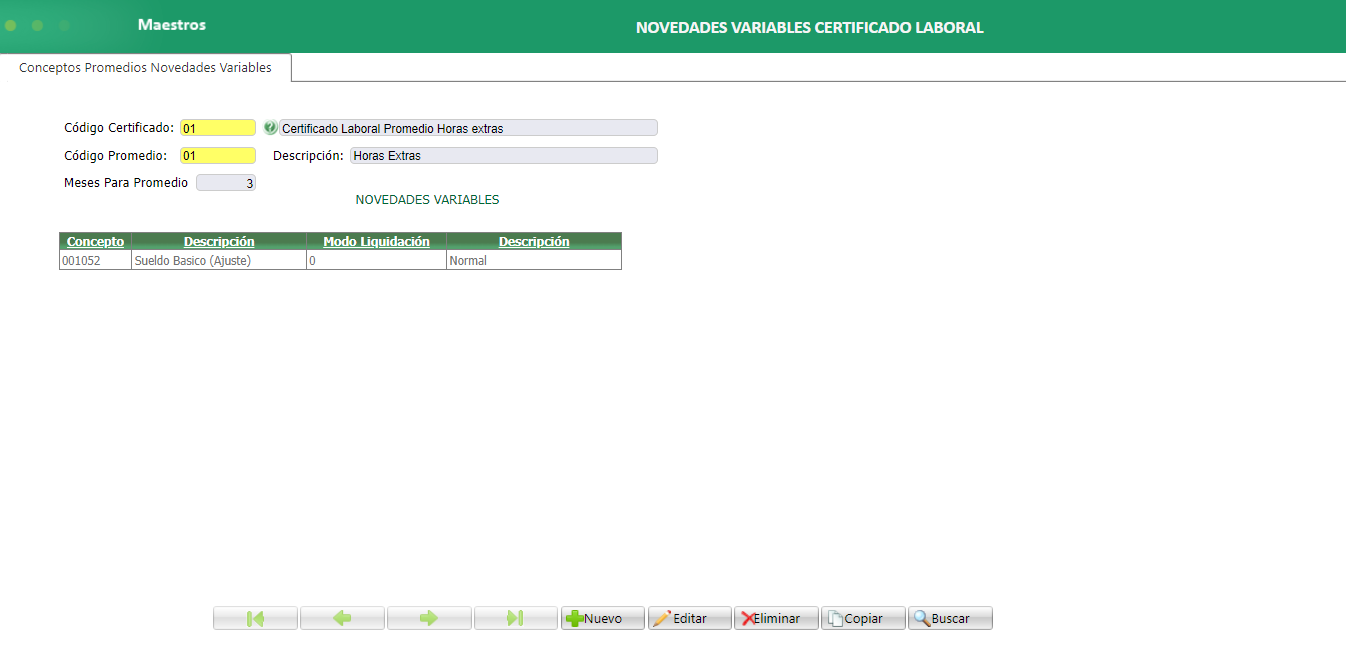Screen dimensions: 1346x648
Task: Switch to Conceptos Promedios Novedades Variables tab
Action: [x=145, y=67]
